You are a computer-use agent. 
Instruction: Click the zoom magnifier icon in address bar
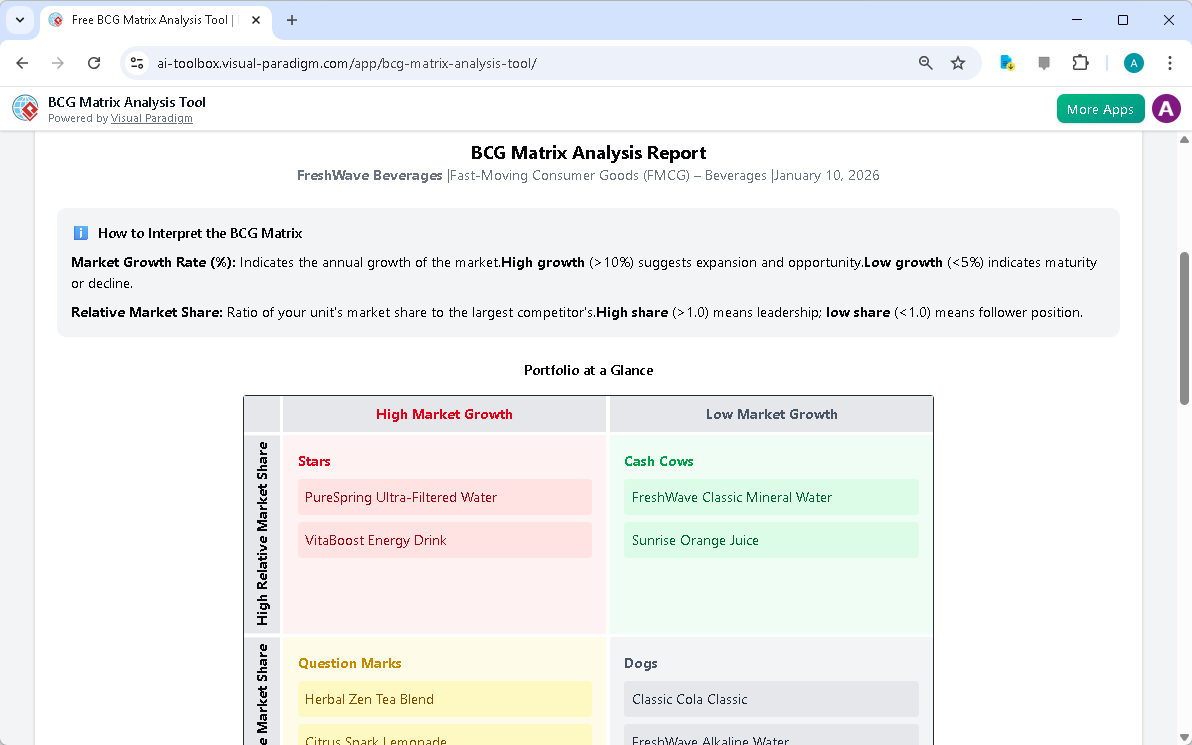pos(925,62)
